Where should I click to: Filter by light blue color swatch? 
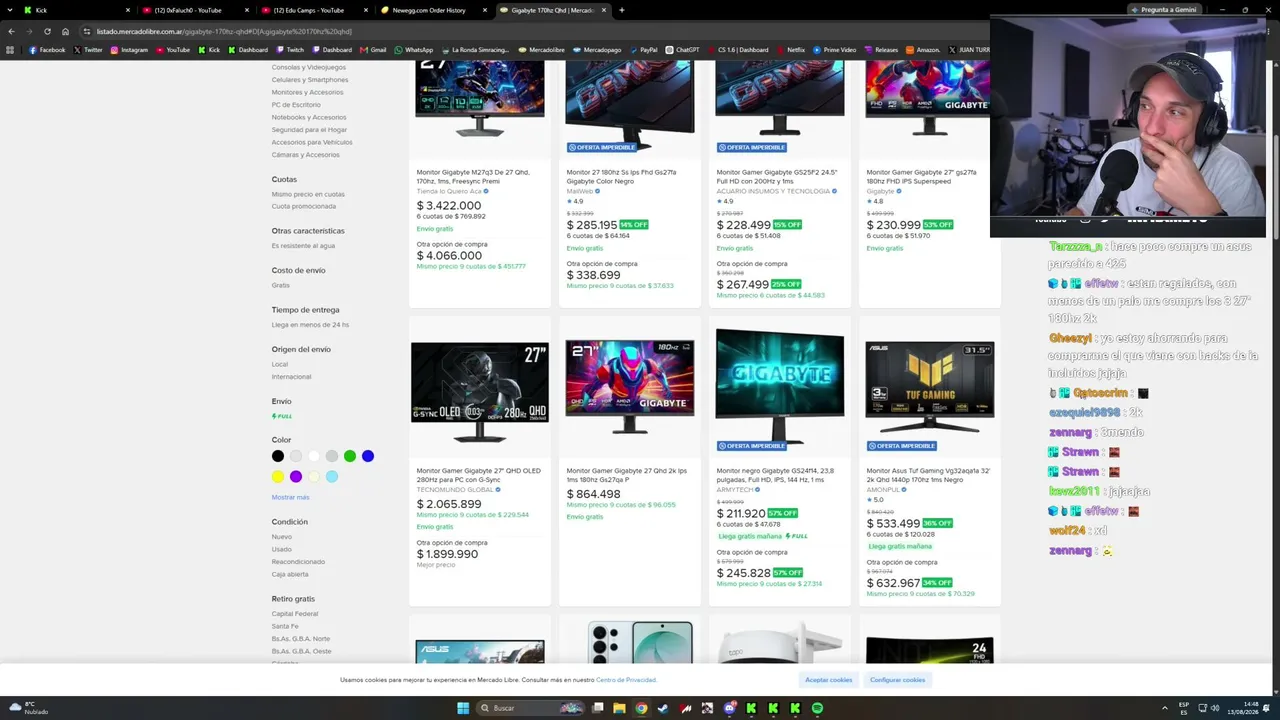coord(332,477)
